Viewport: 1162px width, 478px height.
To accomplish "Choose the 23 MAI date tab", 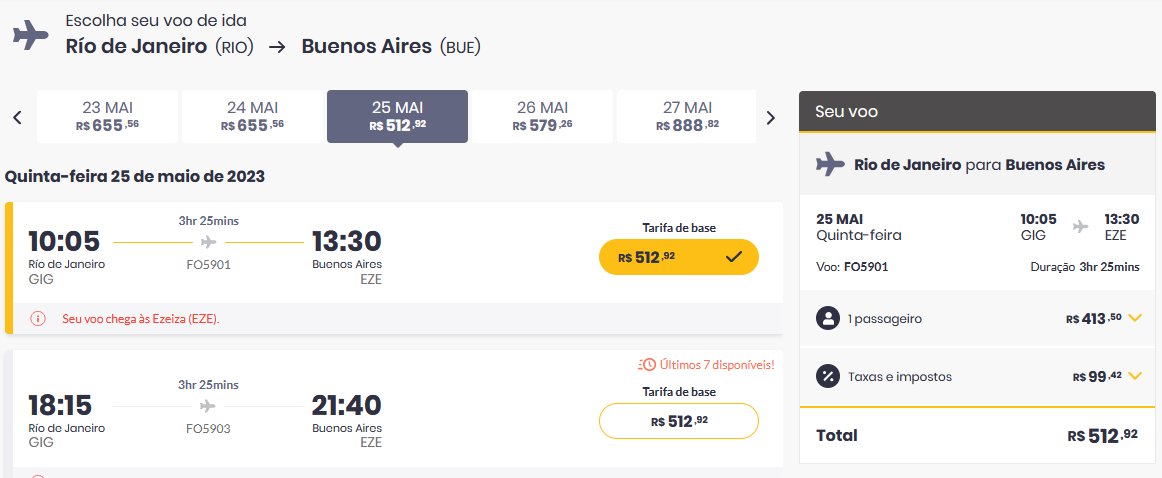I will point(107,116).
